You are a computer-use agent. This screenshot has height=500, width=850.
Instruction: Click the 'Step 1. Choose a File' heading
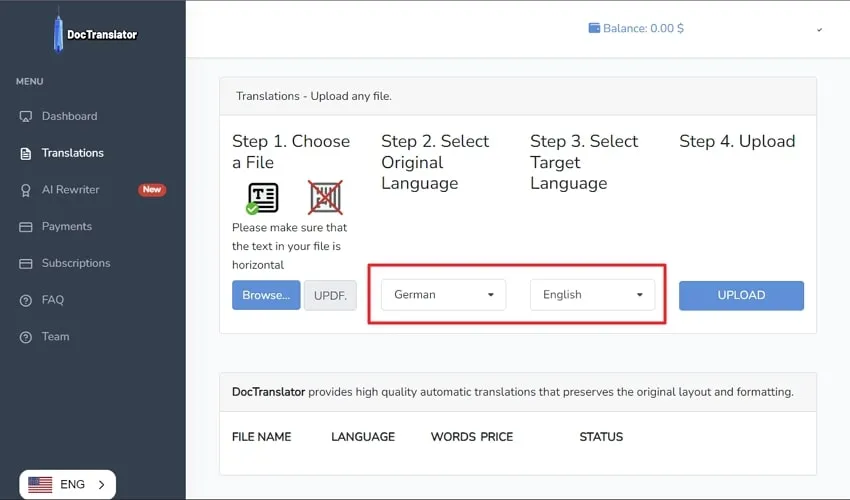tap(291, 151)
